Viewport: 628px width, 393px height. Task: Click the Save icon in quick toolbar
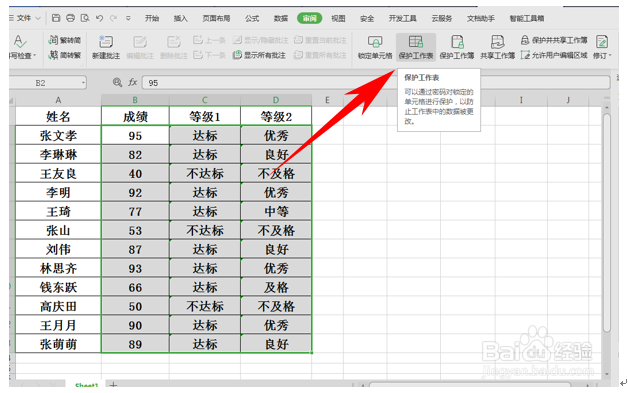coord(56,18)
